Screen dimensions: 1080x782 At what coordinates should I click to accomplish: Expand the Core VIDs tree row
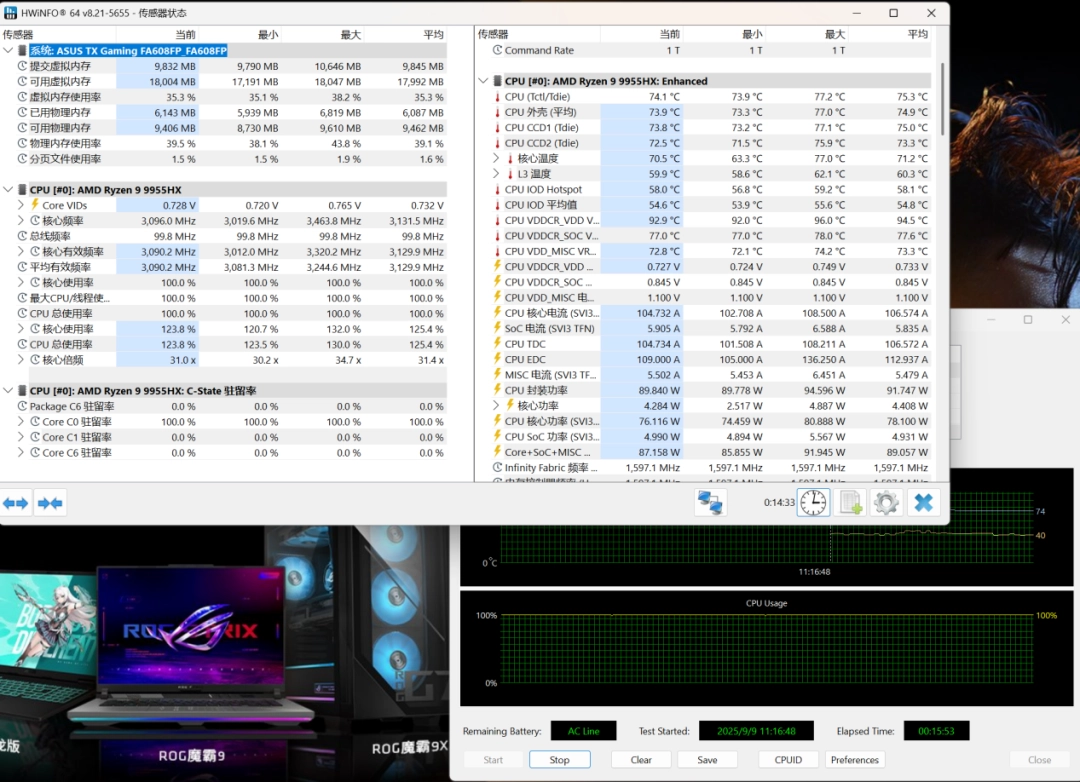pos(21,205)
